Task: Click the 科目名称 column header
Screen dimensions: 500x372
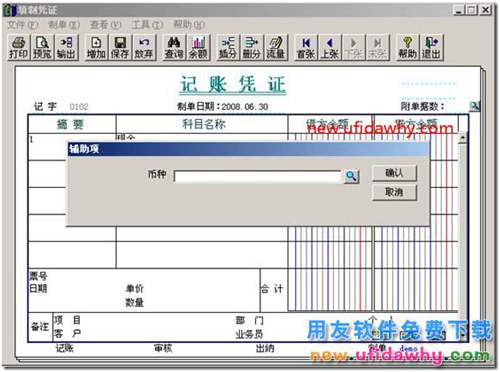Action: 204,125
